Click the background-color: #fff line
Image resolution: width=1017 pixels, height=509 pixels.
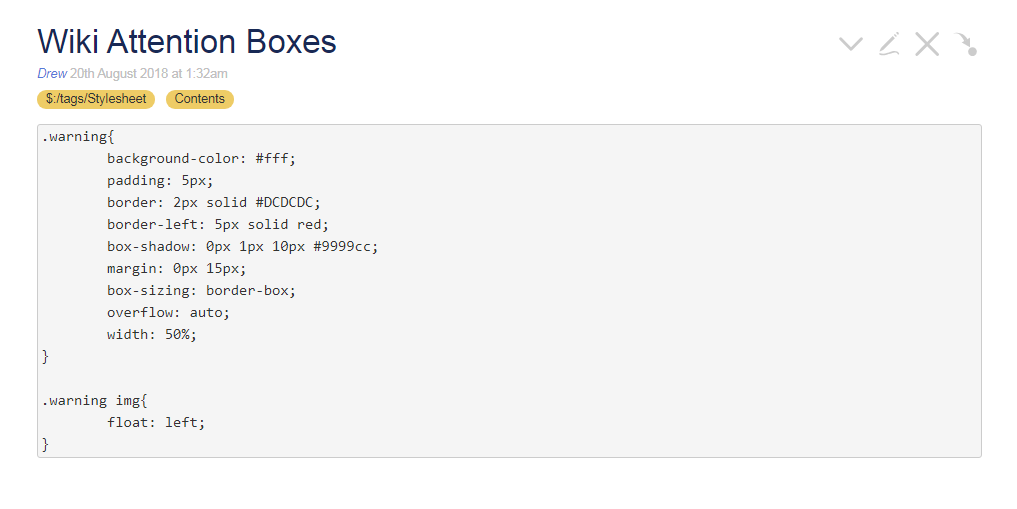click(x=201, y=158)
